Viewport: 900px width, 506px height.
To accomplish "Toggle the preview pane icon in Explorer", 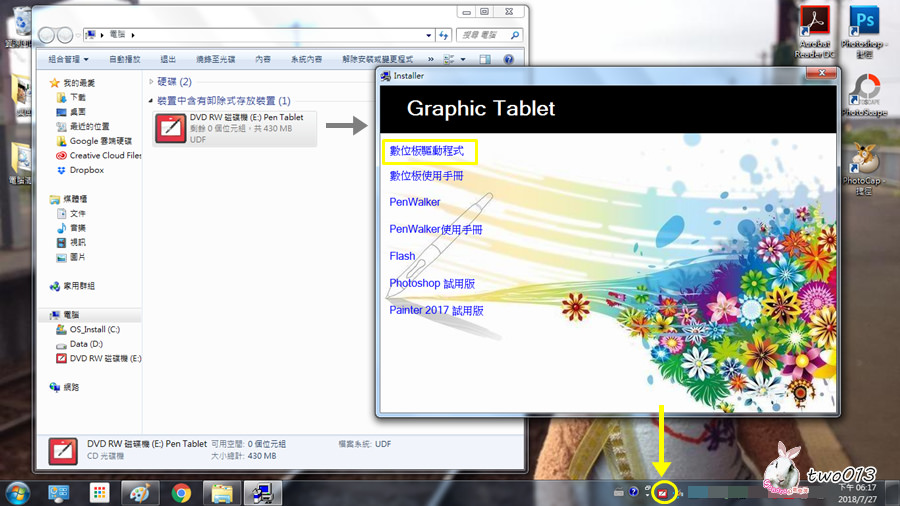I will [x=485, y=59].
